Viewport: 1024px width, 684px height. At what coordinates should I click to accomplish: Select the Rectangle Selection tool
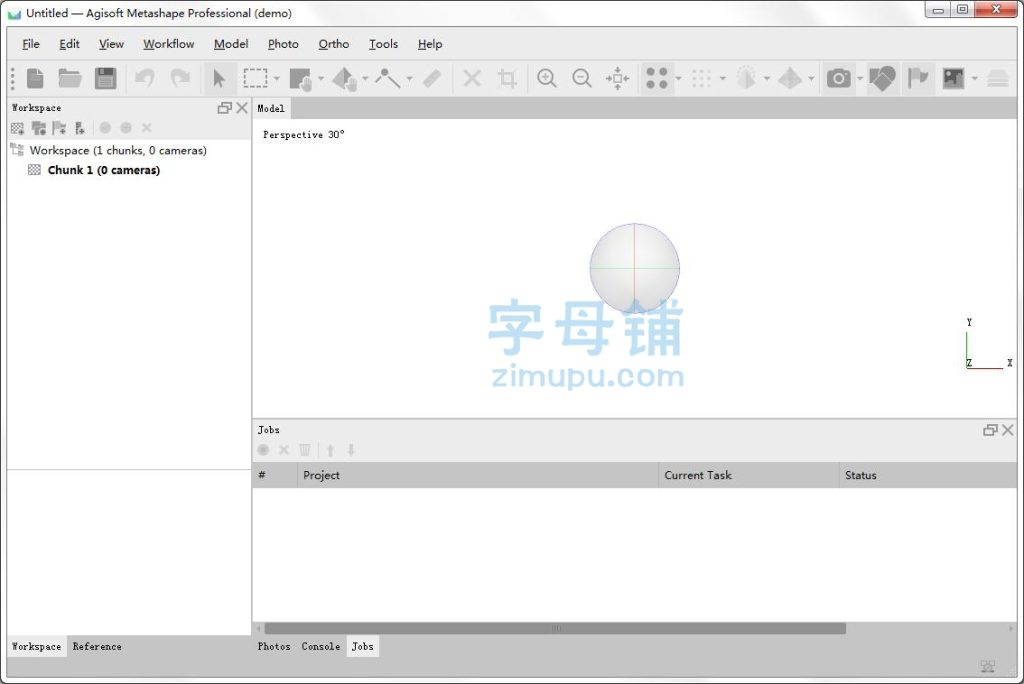255,78
